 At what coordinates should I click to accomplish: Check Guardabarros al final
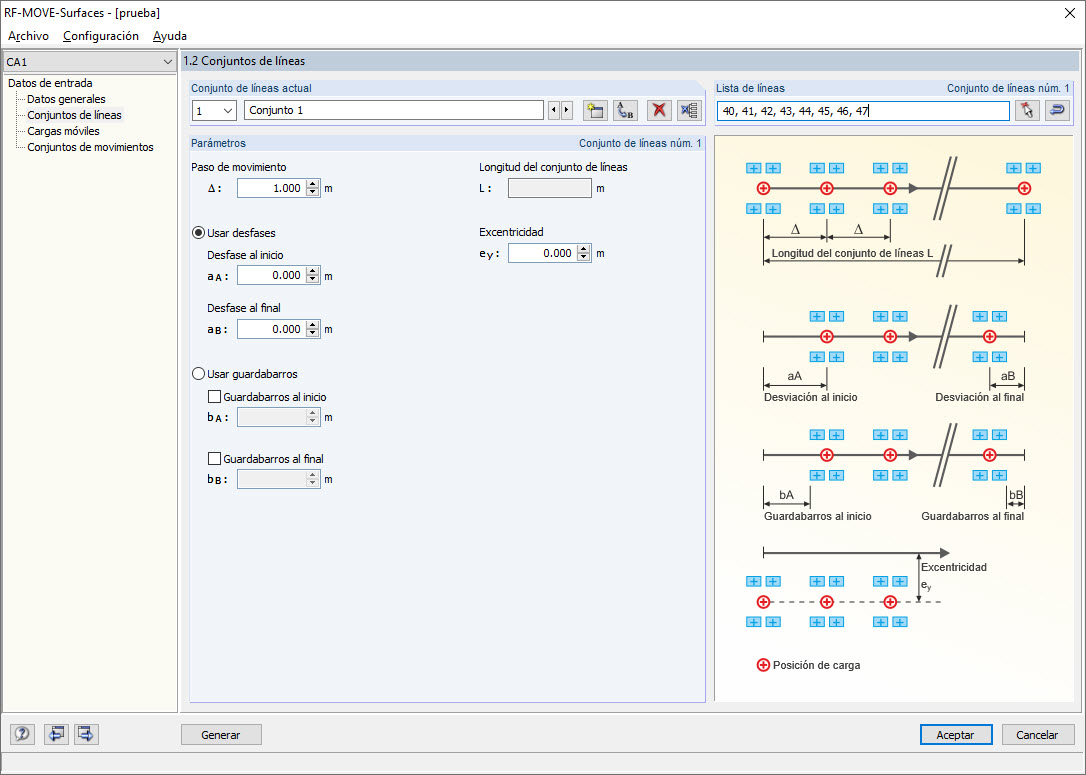[215, 458]
